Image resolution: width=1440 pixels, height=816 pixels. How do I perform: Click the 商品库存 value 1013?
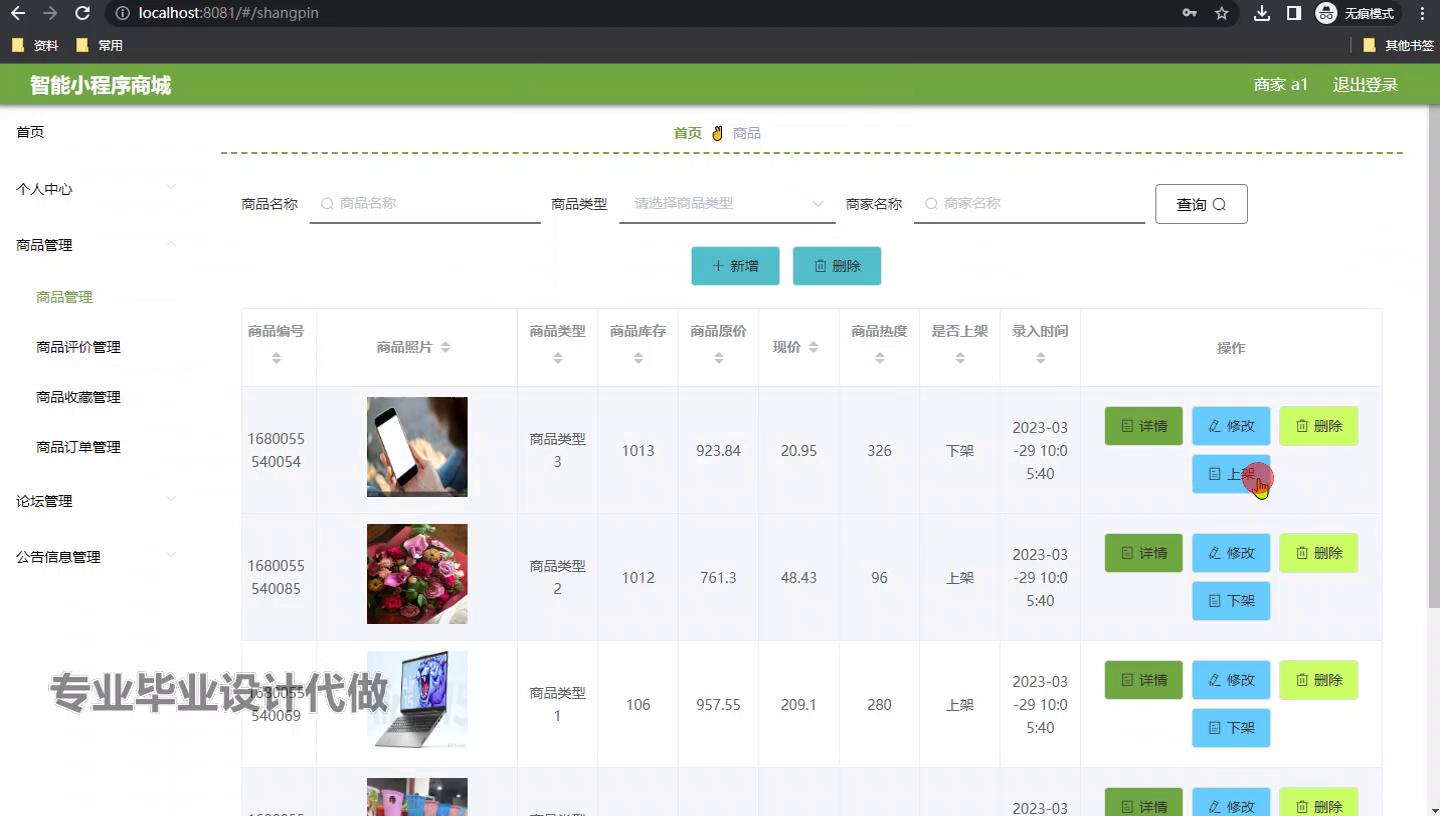(638, 451)
